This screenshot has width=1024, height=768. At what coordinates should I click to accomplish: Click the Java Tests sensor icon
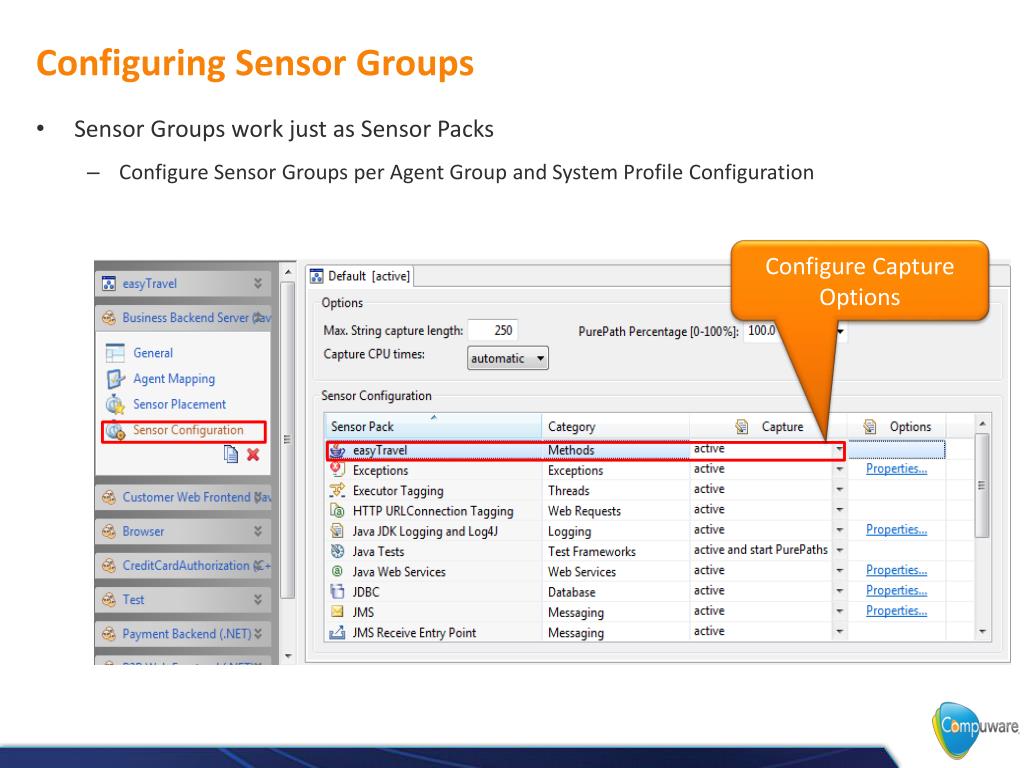337,551
